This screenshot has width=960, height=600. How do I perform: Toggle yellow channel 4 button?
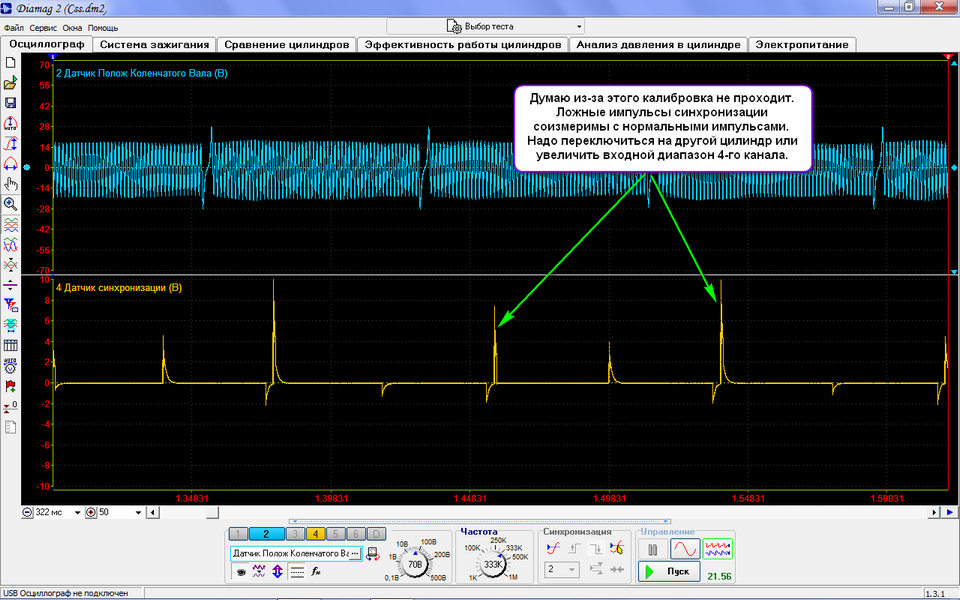[315, 534]
